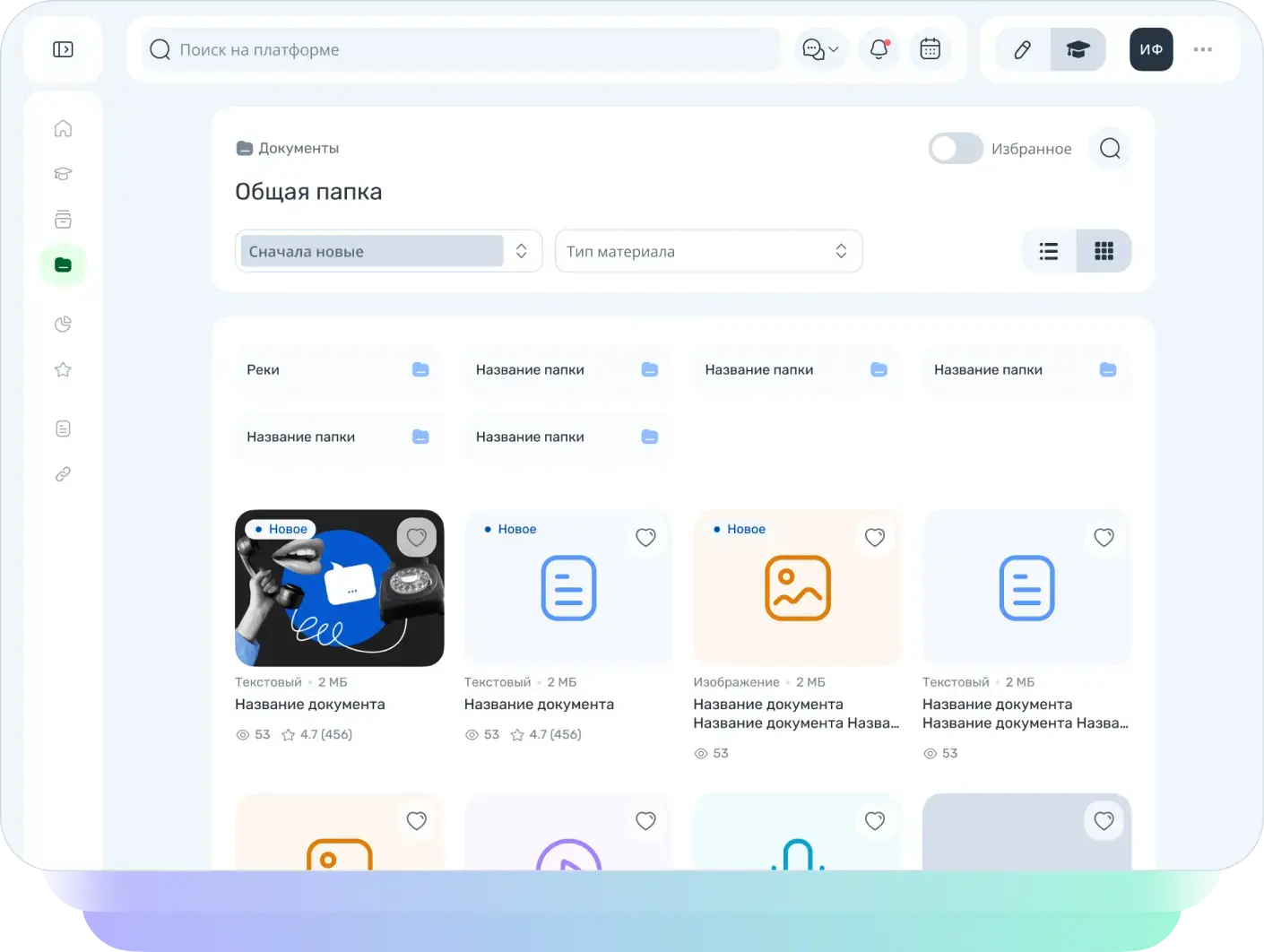This screenshot has width=1264, height=952.
Task: Favorite the first document with photo thumbnail
Action: point(417,537)
